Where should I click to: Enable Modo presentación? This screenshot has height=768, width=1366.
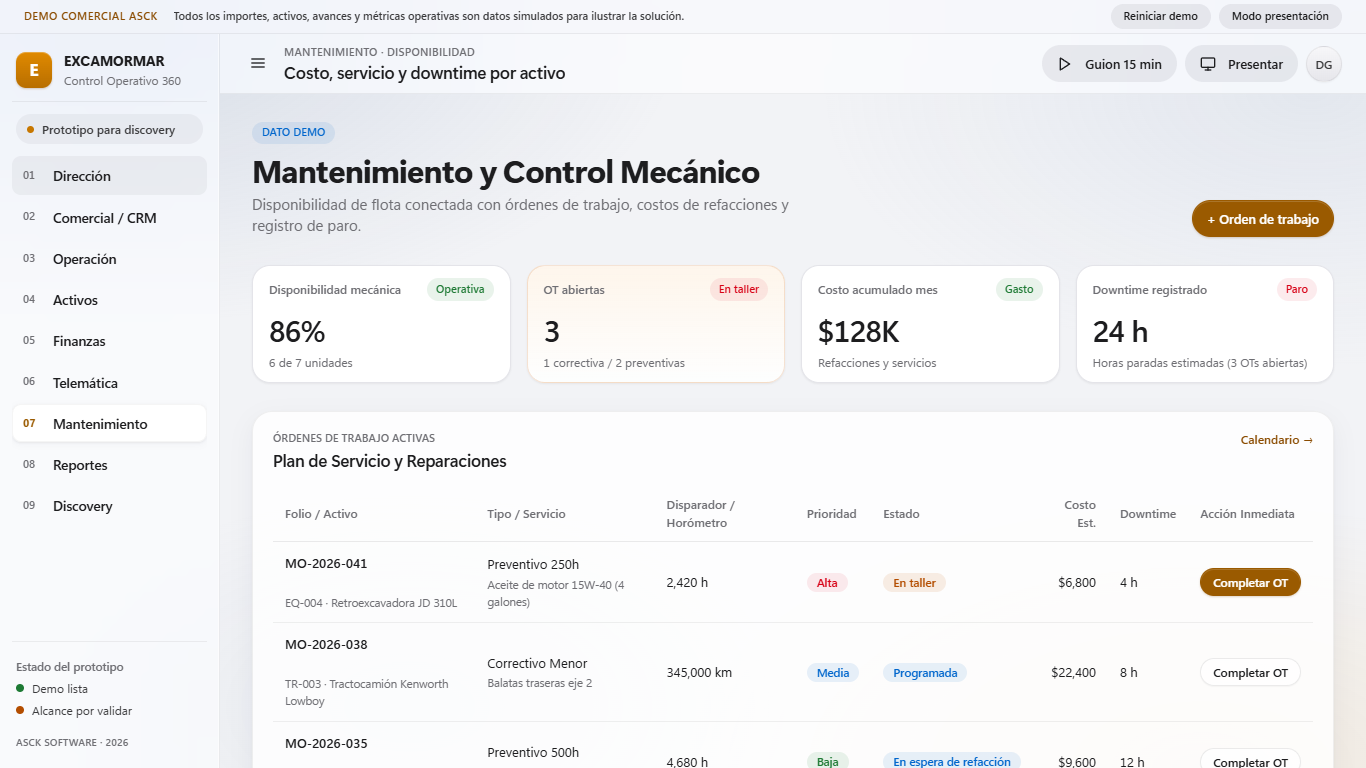[1280, 16]
